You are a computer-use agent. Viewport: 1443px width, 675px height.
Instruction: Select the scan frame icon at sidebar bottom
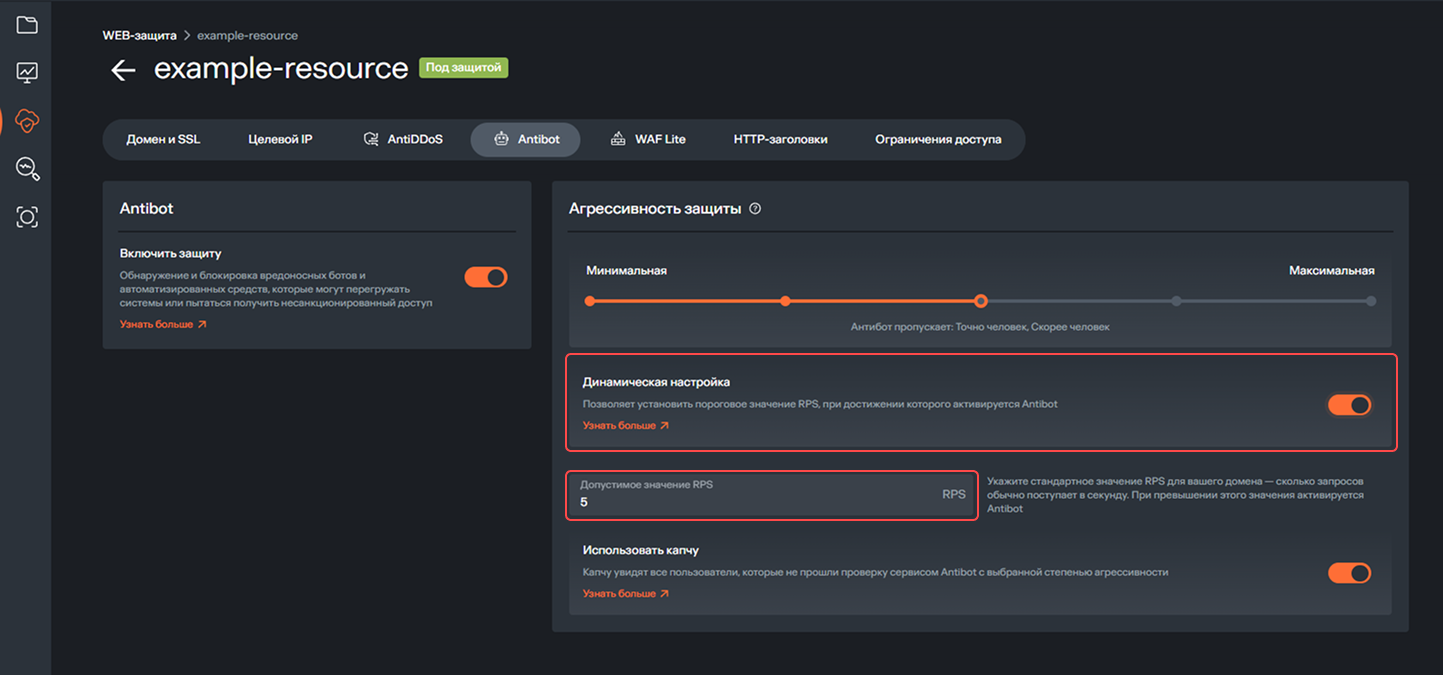point(26,216)
